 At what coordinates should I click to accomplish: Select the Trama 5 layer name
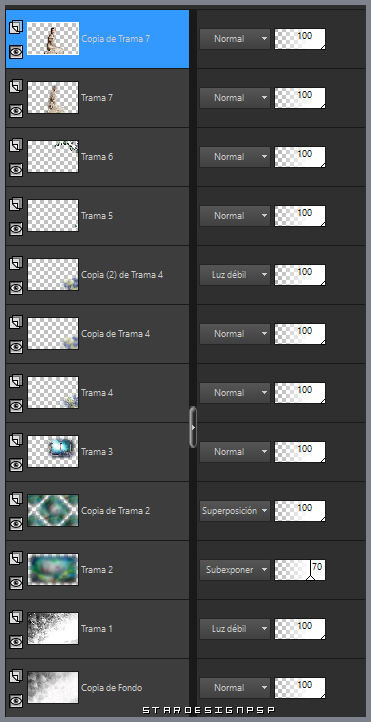coord(97,215)
